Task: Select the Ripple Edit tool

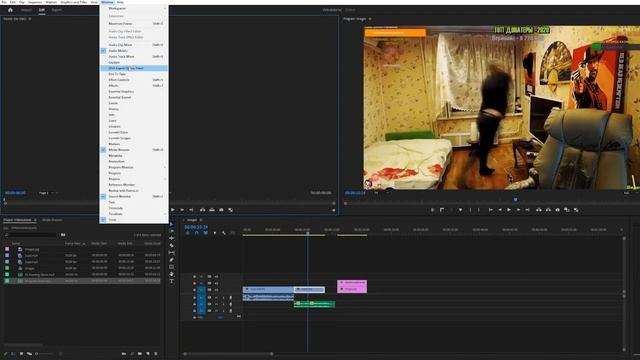Action: coord(171,238)
